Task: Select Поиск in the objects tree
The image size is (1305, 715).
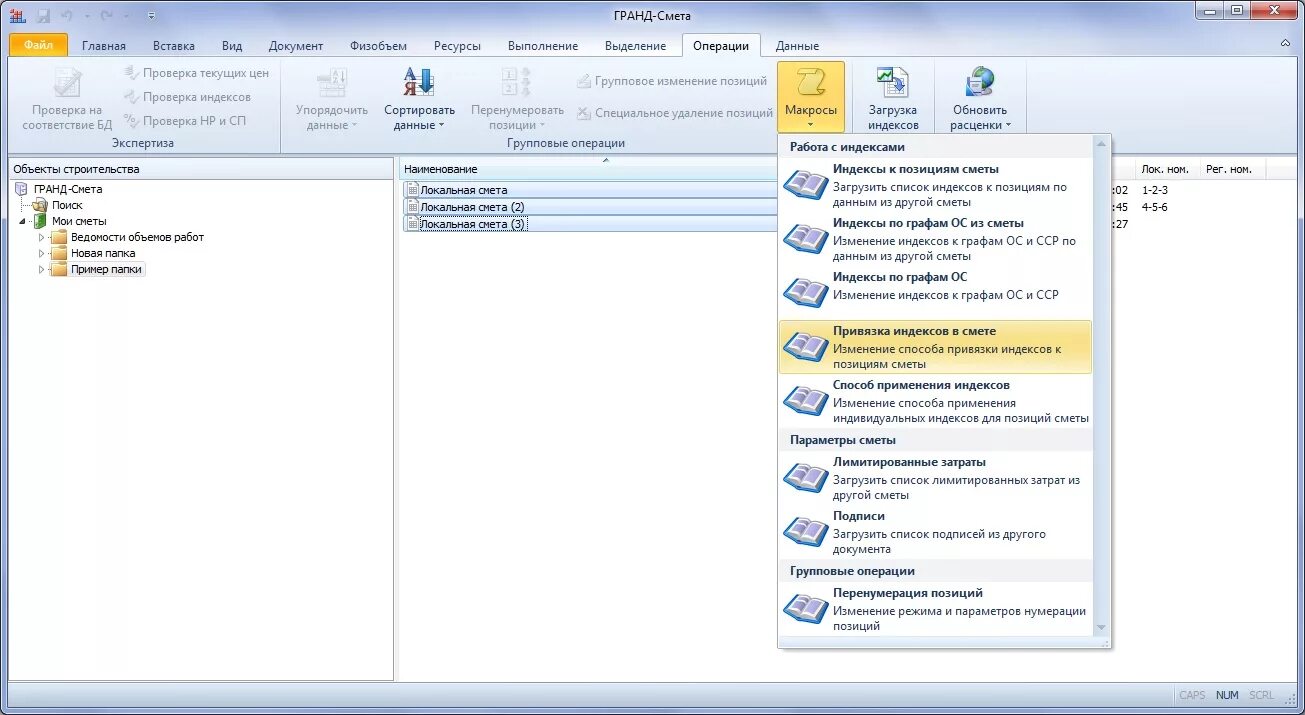Action: coord(67,205)
